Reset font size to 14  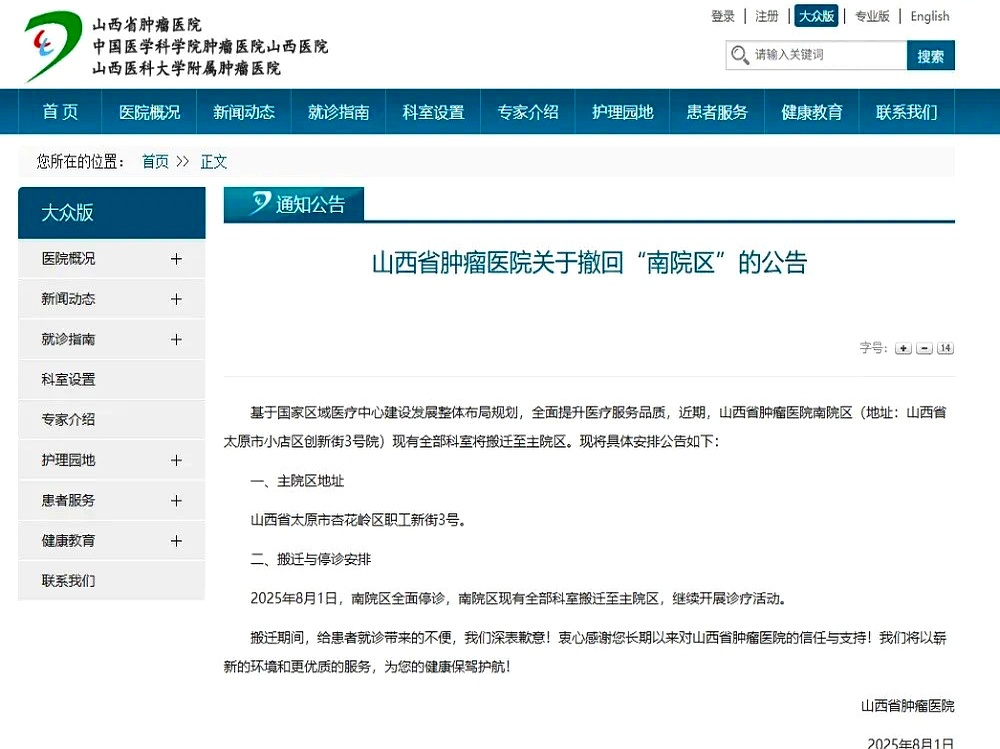pyautogui.click(x=945, y=348)
